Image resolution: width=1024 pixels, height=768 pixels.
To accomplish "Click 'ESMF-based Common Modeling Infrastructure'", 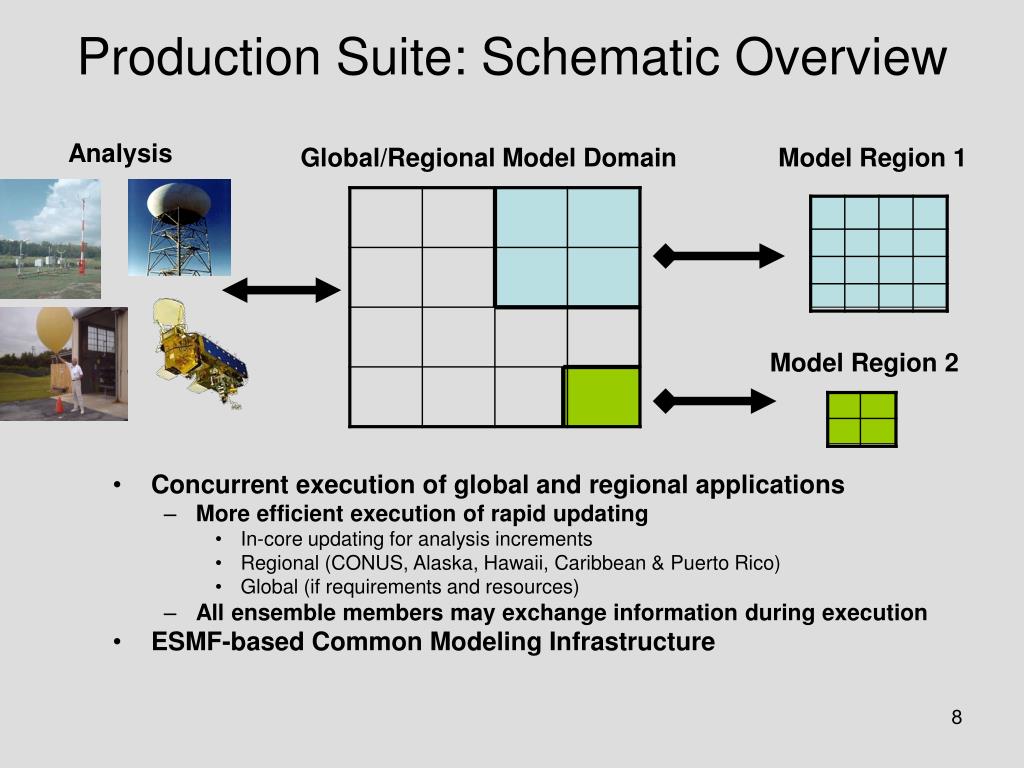I will [x=433, y=641].
